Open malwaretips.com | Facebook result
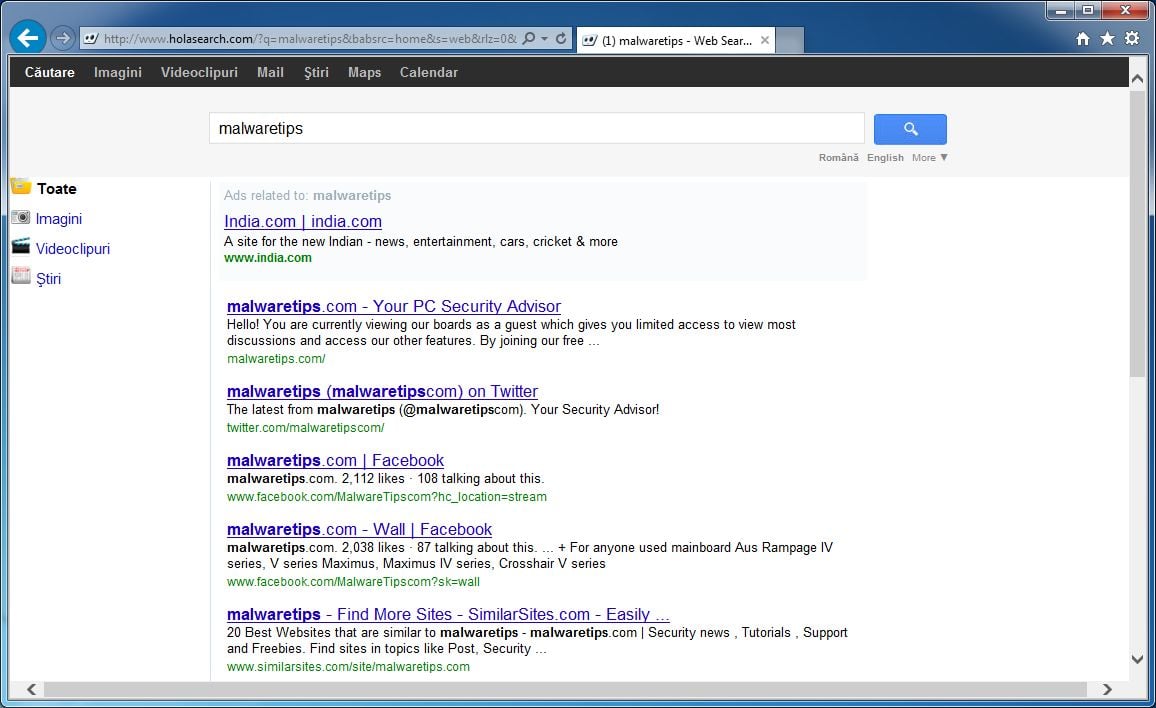The width and height of the screenshot is (1156, 708). coord(335,461)
